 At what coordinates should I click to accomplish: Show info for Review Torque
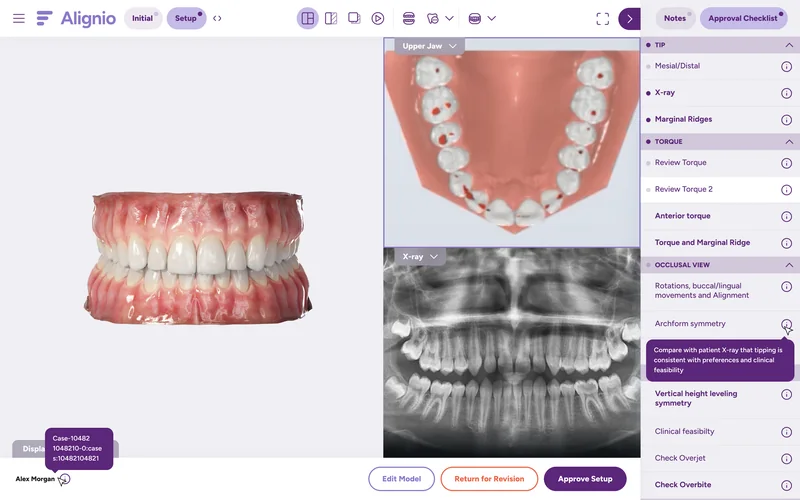pos(786,163)
